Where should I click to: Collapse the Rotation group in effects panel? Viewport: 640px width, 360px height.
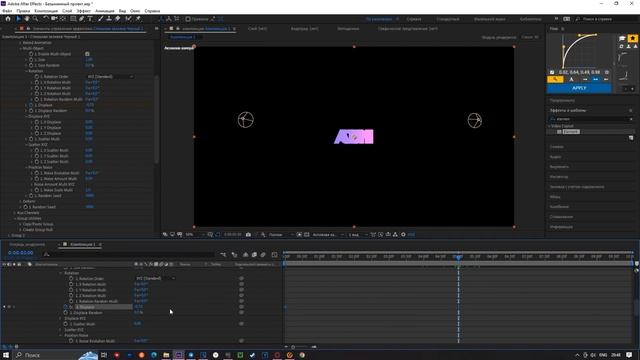26,71
